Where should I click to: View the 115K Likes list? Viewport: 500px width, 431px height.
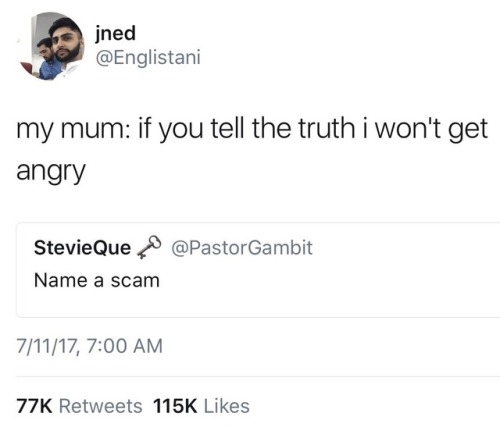click(x=201, y=406)
